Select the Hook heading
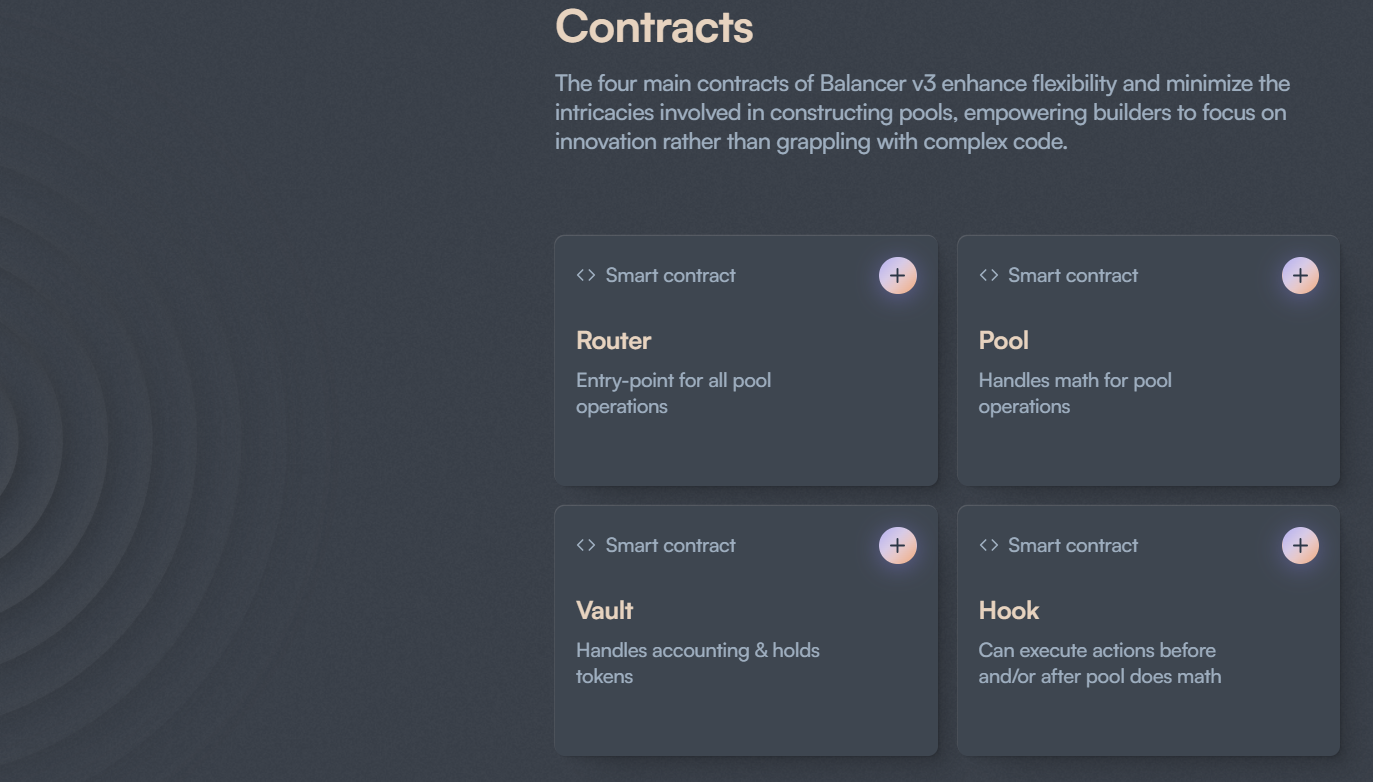This screenshot has height=782, width=1373. point(1008,610)
